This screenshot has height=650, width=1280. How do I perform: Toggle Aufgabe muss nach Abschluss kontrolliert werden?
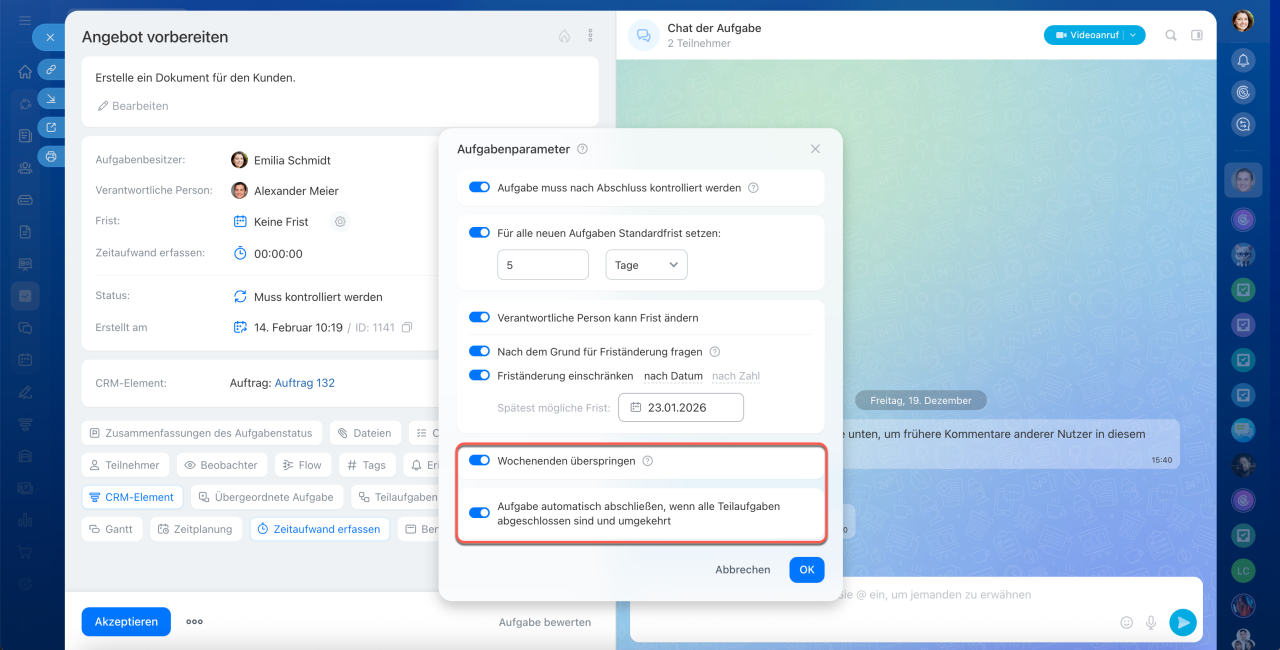tap(479, 187)
